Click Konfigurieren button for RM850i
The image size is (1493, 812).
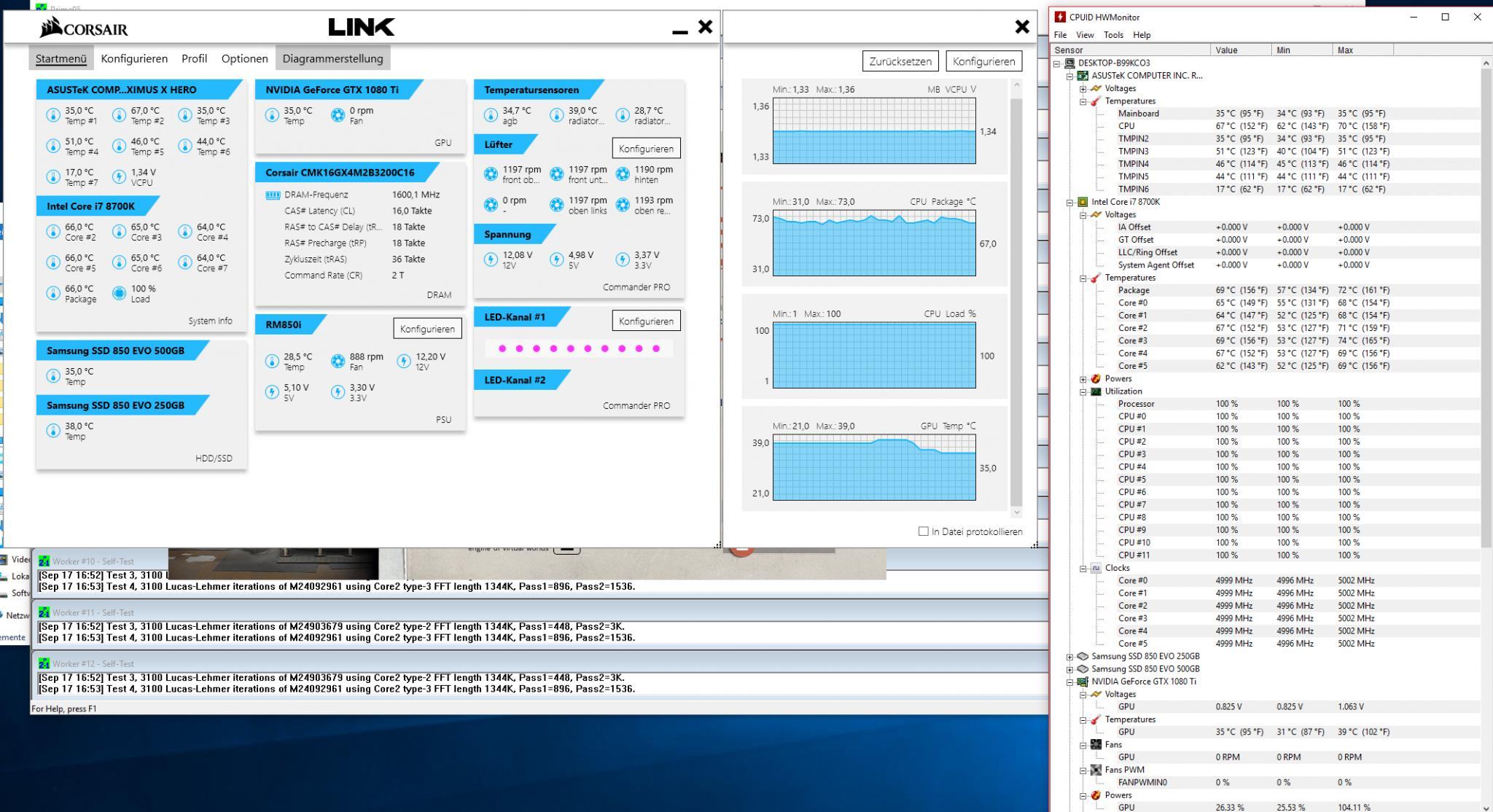click(x=427, y=329)
